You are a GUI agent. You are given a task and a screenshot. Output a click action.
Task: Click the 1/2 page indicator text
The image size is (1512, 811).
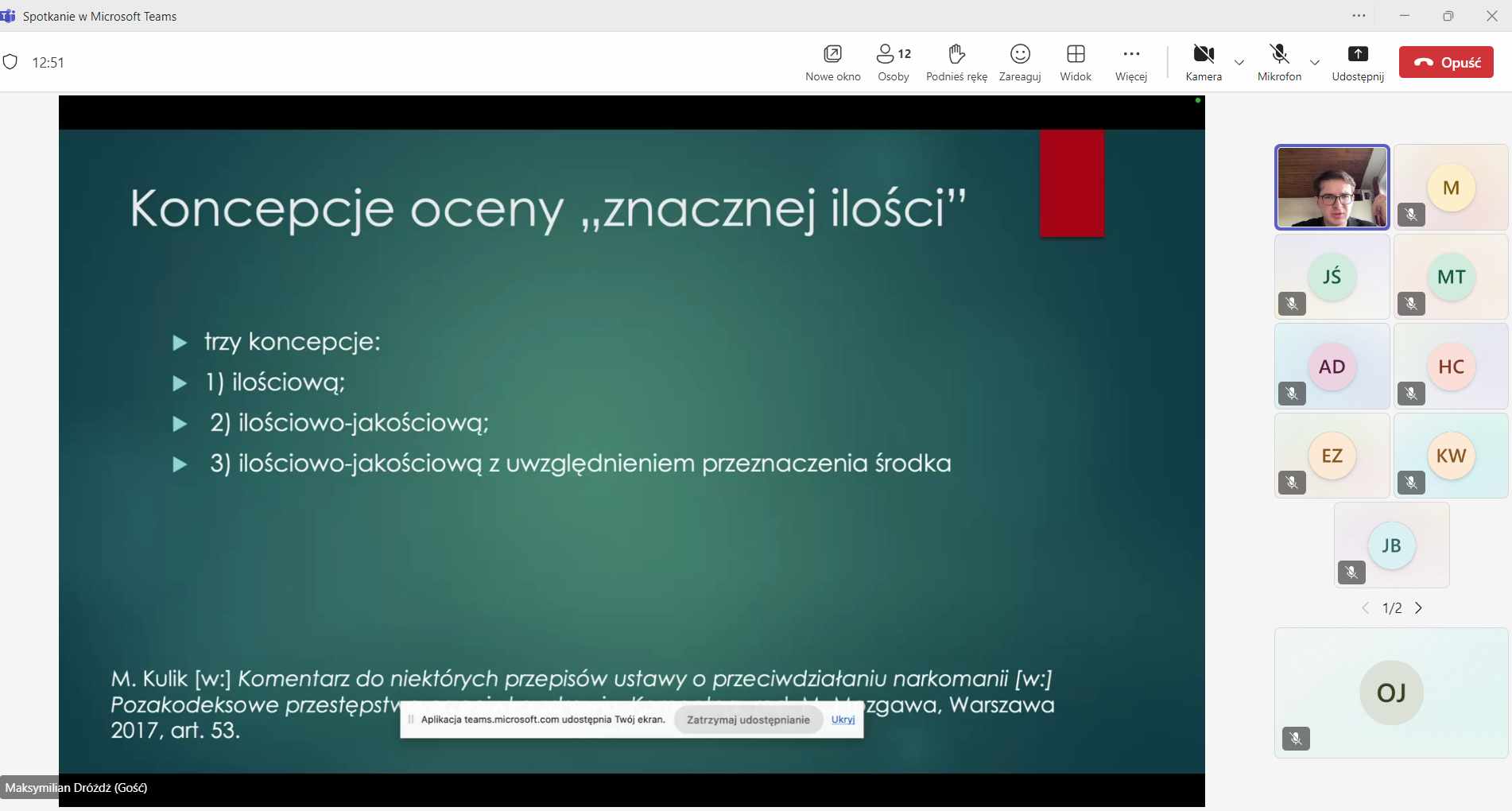coord(1392,608)
